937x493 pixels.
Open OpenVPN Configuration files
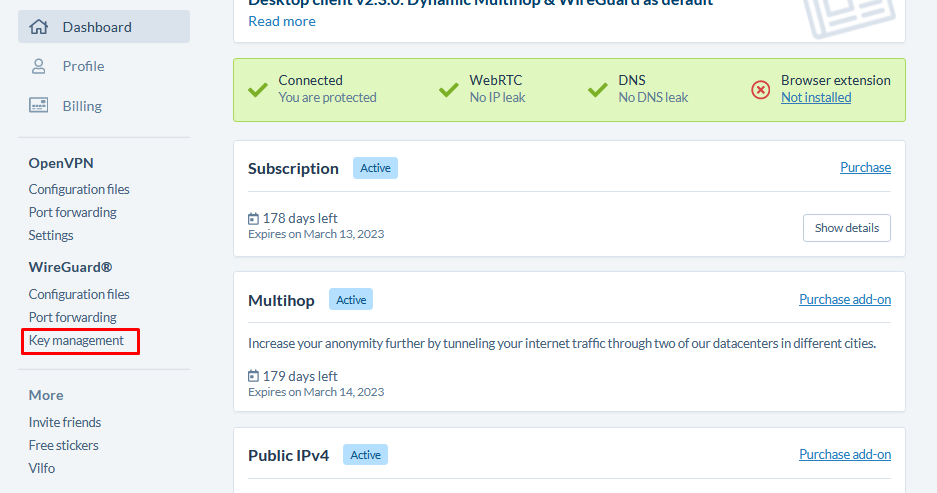tap(79, 189)
